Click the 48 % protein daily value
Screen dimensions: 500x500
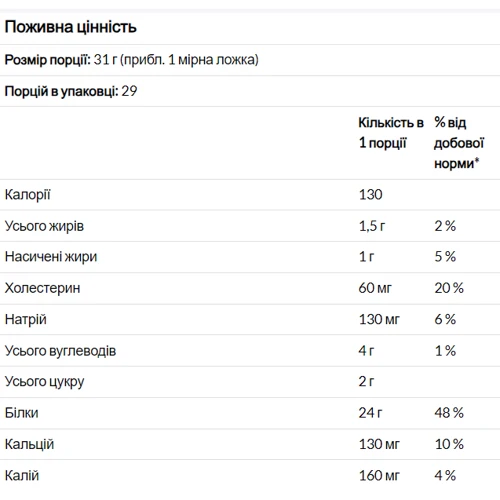tap(449, 413)
